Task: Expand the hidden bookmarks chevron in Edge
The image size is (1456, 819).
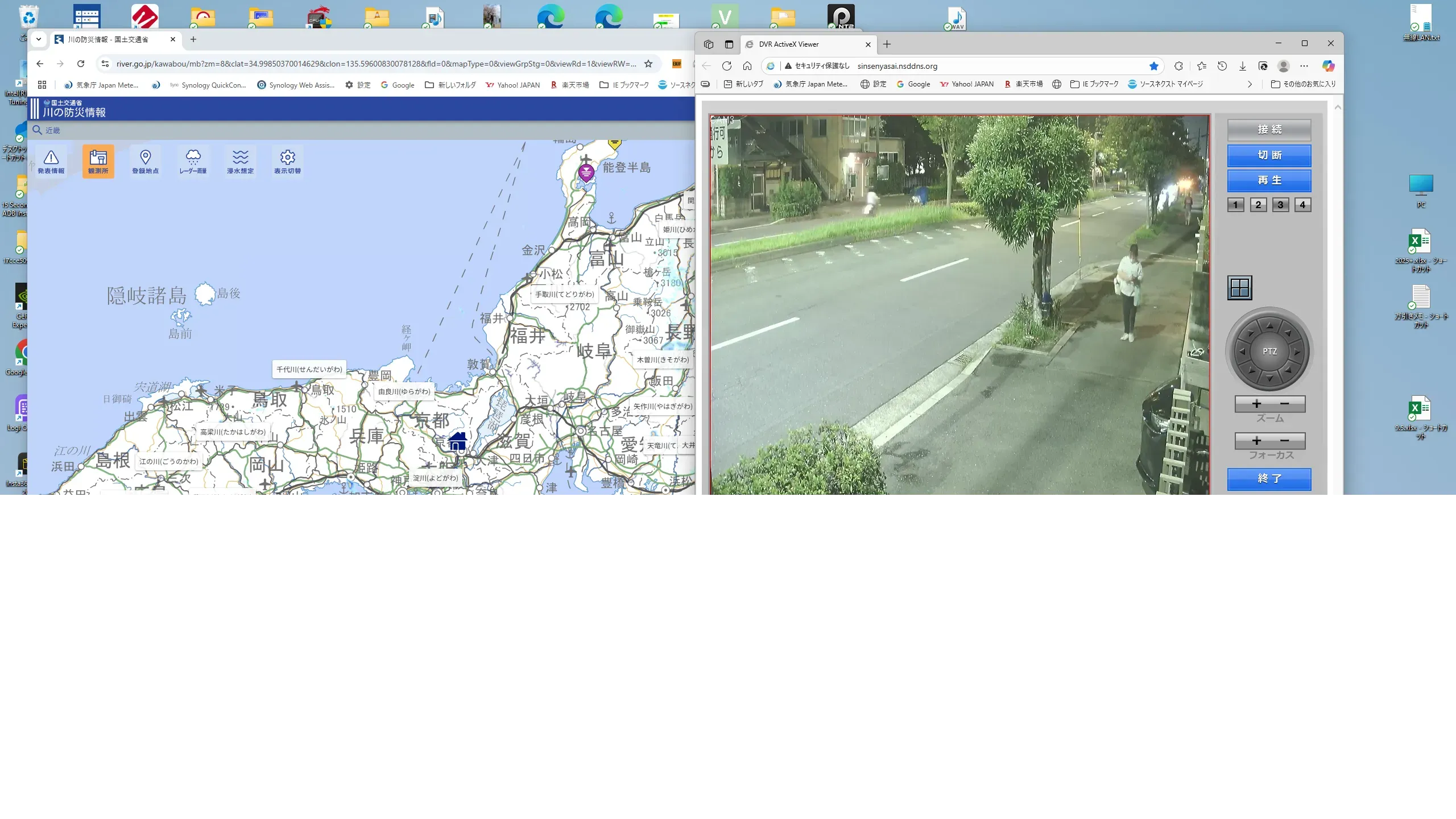Action: 1249,84
